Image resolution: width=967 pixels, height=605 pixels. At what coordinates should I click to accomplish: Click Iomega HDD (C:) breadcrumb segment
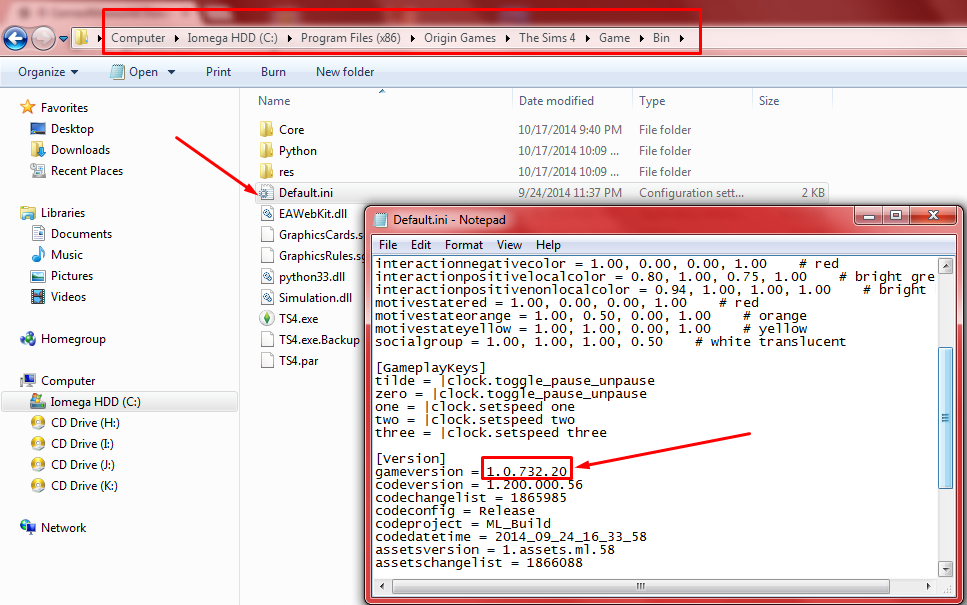232,38
